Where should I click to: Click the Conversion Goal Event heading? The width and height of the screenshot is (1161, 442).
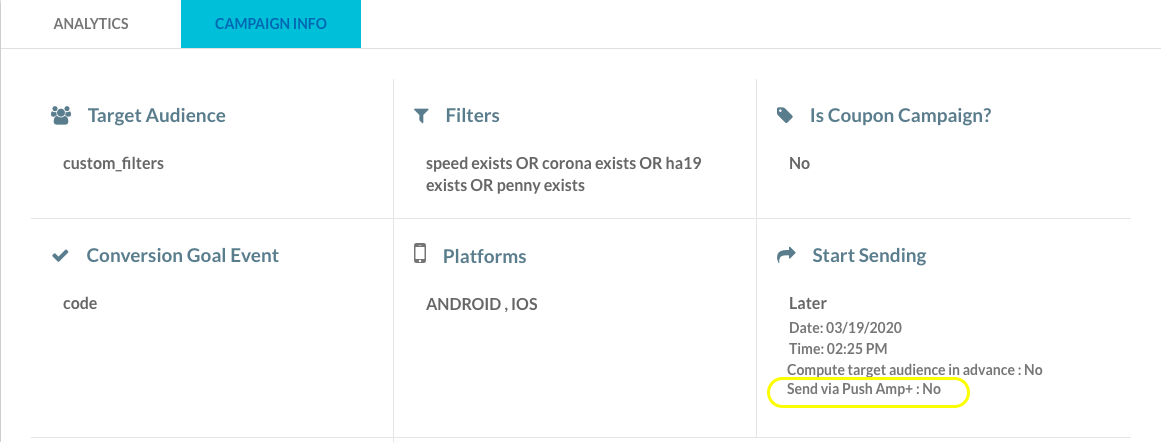point(183,255)
